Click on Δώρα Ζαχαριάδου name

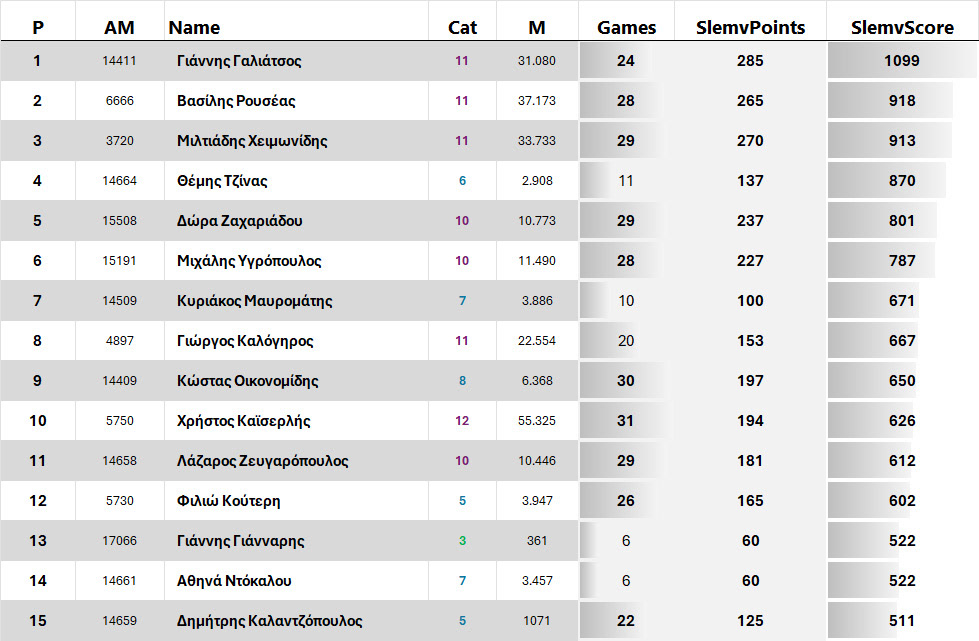(240, 221)
